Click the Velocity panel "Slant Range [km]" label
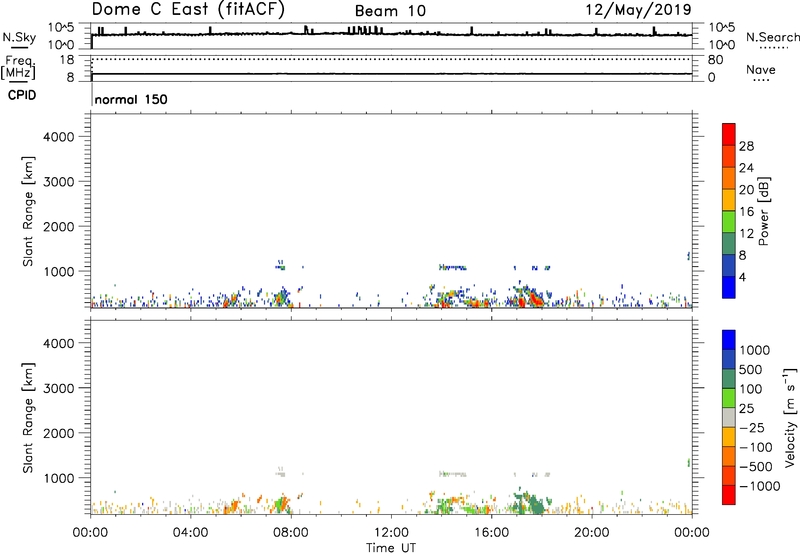Image resolution: width=800 pixels, height=554 pixels. 28,417
